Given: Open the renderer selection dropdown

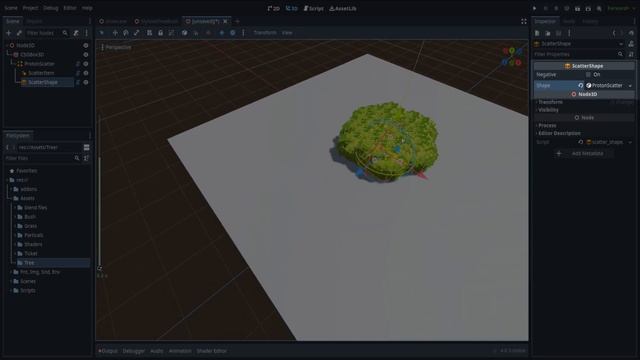Looking at the screenshot, I should tap(620, 8).
